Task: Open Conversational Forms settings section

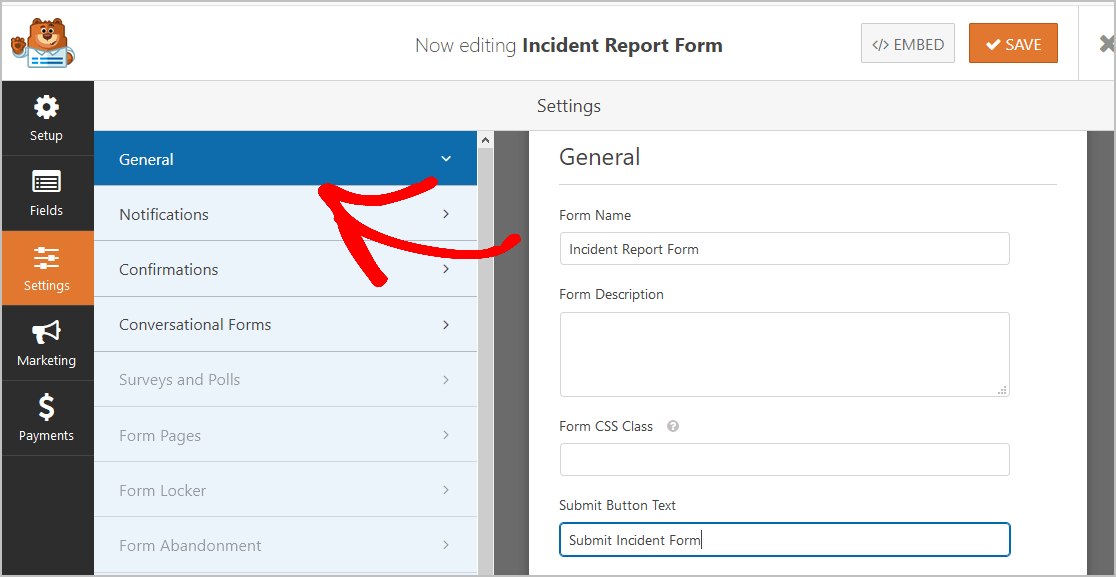Action: pyautogui.click(x=285, y=324)
